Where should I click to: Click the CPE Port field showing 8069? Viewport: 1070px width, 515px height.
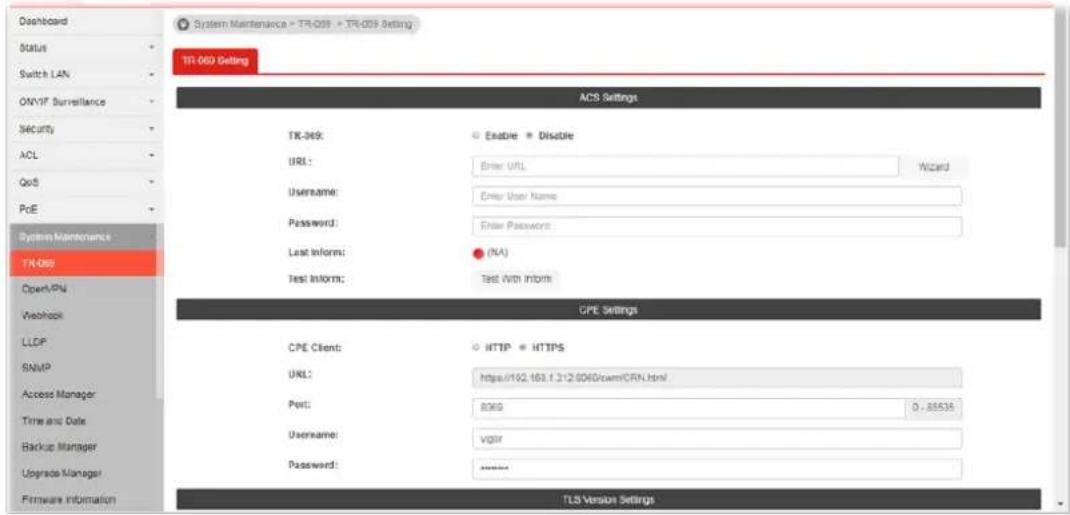tap(688, 409)
